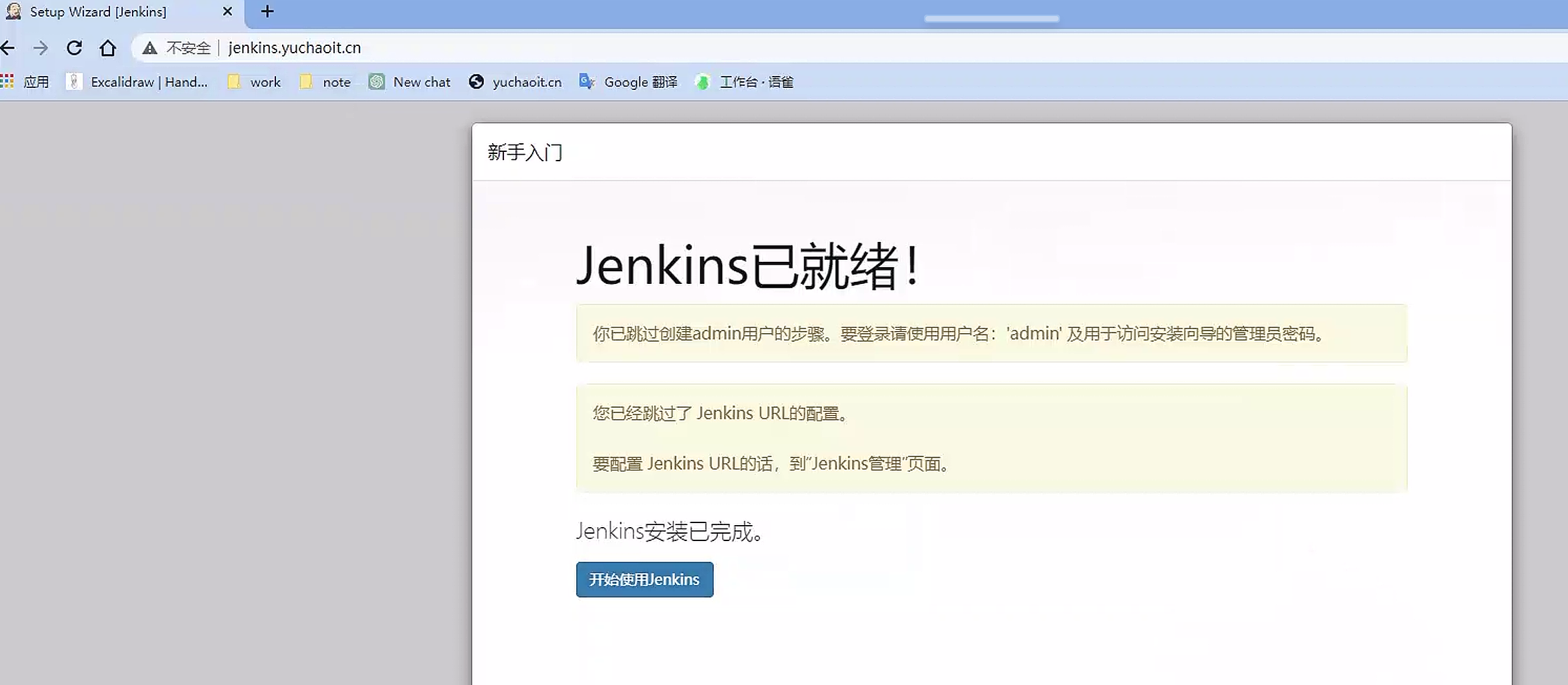Reload the Jenkins page

point(74,48)
